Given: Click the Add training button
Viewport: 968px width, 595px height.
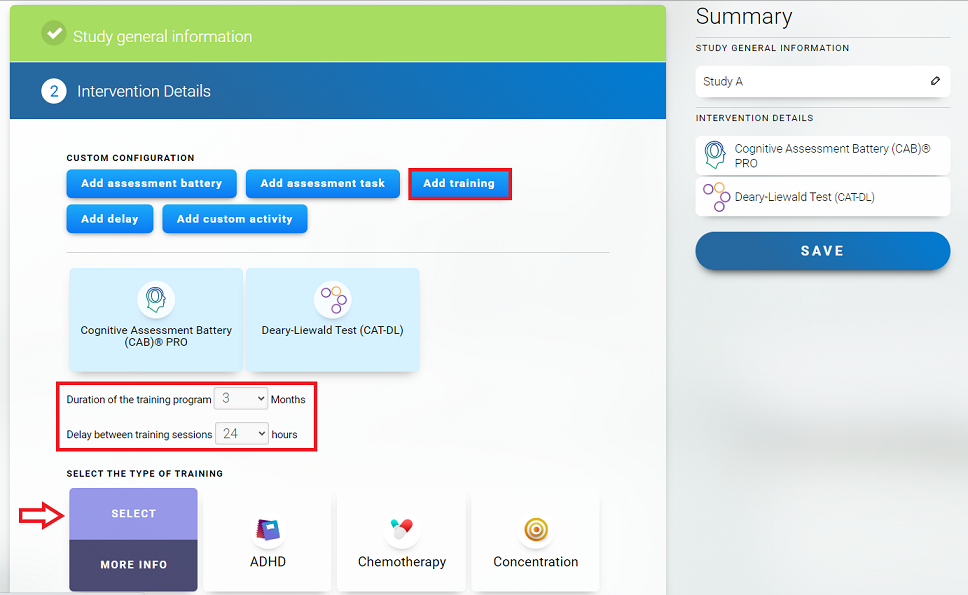Looking at the screenshot, I should 459,184.
